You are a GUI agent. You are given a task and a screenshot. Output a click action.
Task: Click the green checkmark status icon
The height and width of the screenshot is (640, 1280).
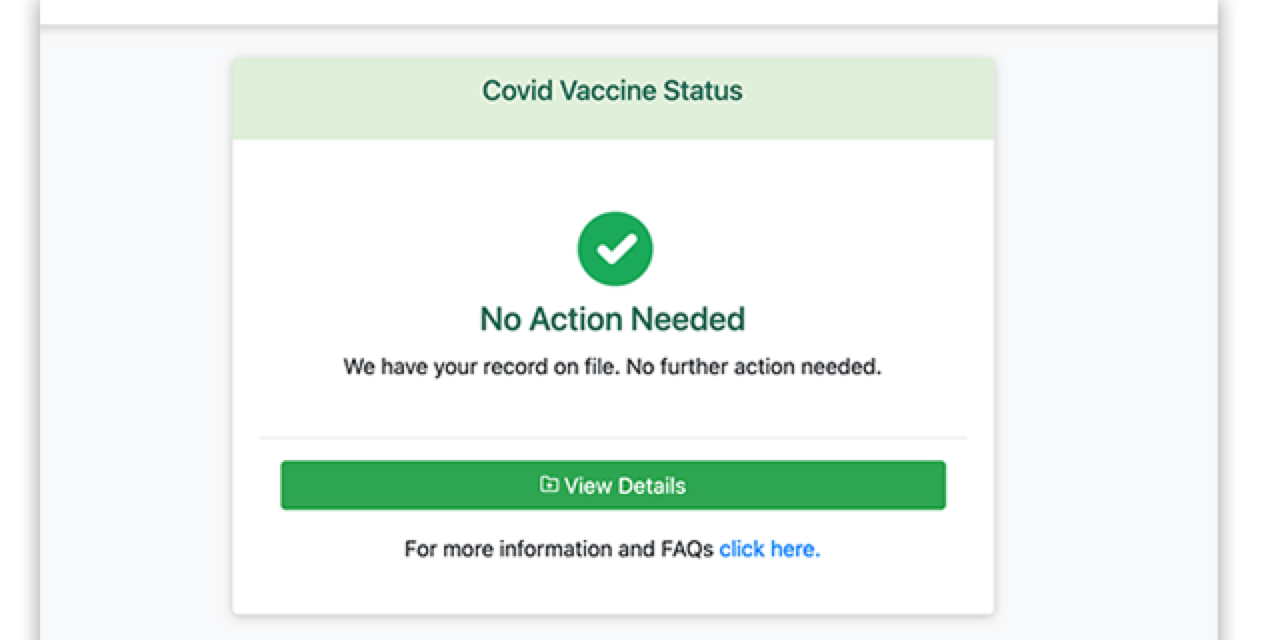click(x=614, y=249)
